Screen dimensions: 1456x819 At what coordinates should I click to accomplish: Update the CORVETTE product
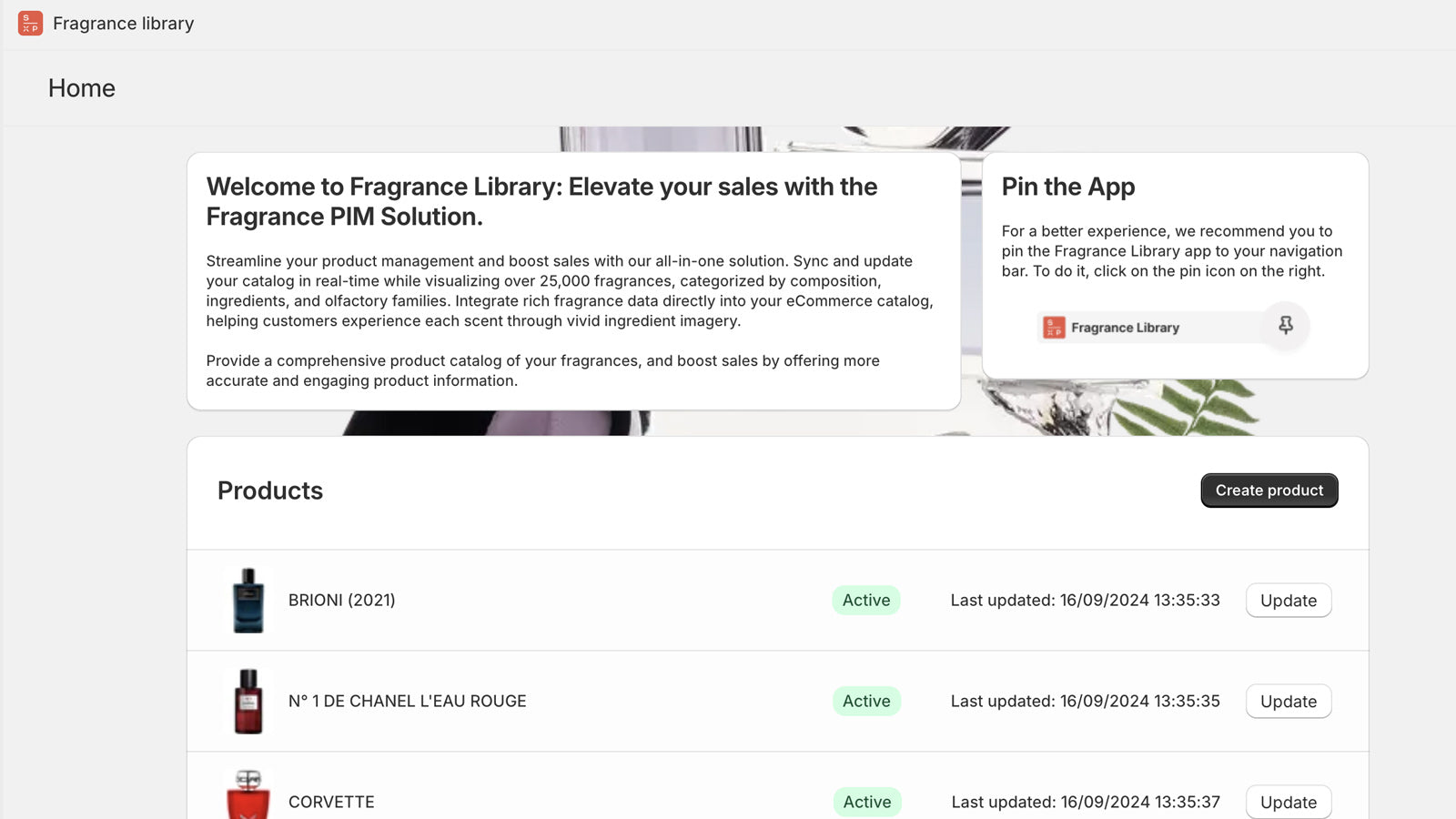[x=1289, y=802]
